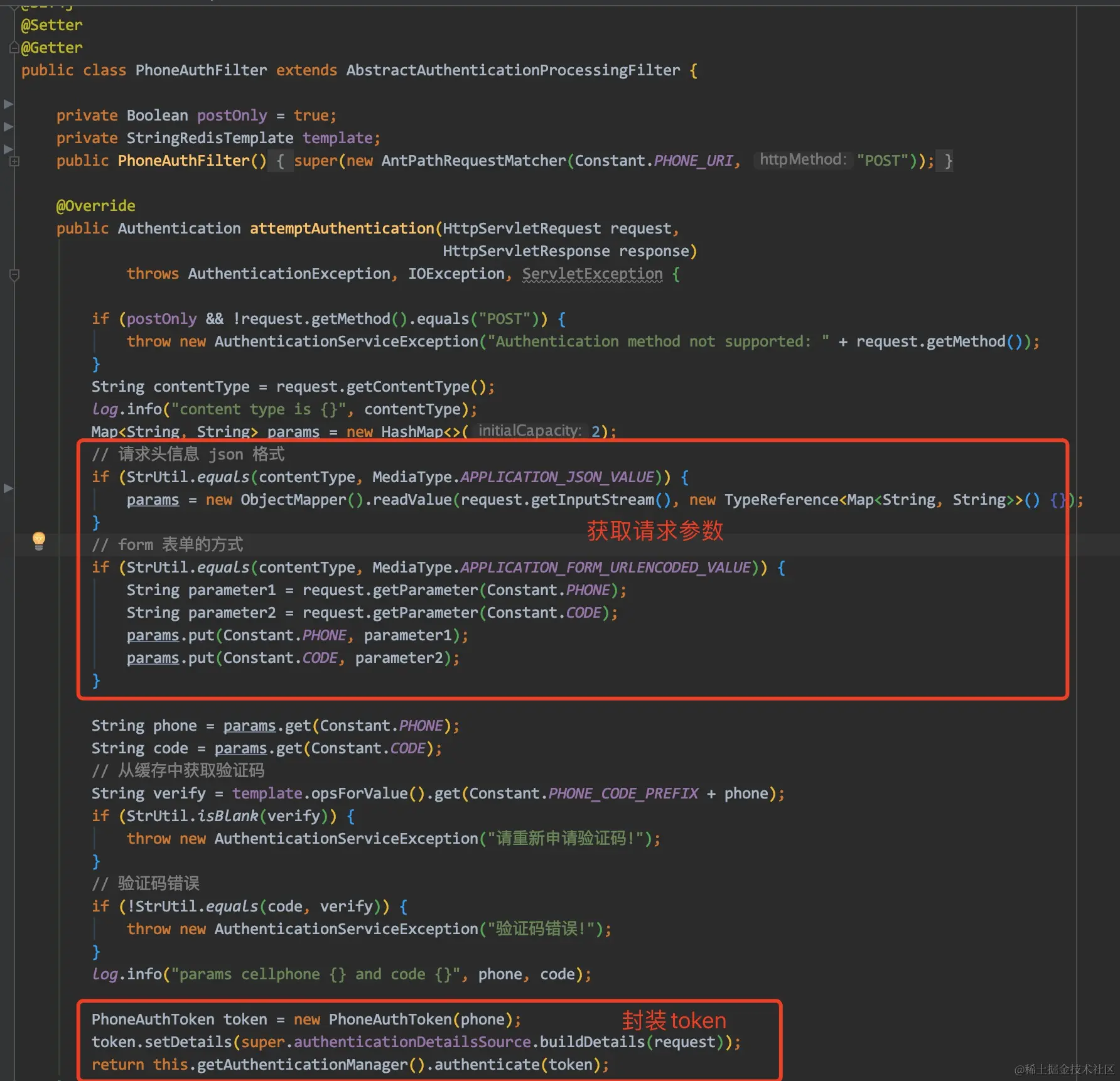The image size is (1120, 1081).
Task: Click the StringRedisTemplate type name
Action: click(210, 138)
